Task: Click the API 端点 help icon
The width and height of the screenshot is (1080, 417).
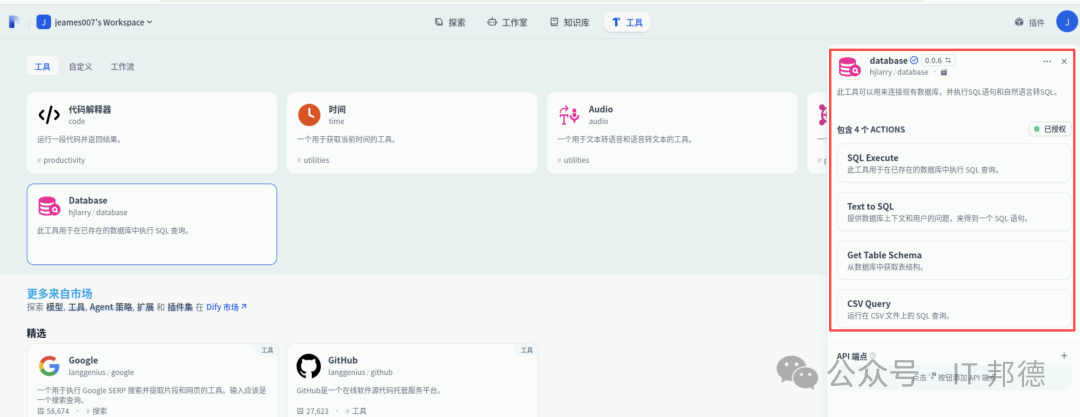Action: 872,356
